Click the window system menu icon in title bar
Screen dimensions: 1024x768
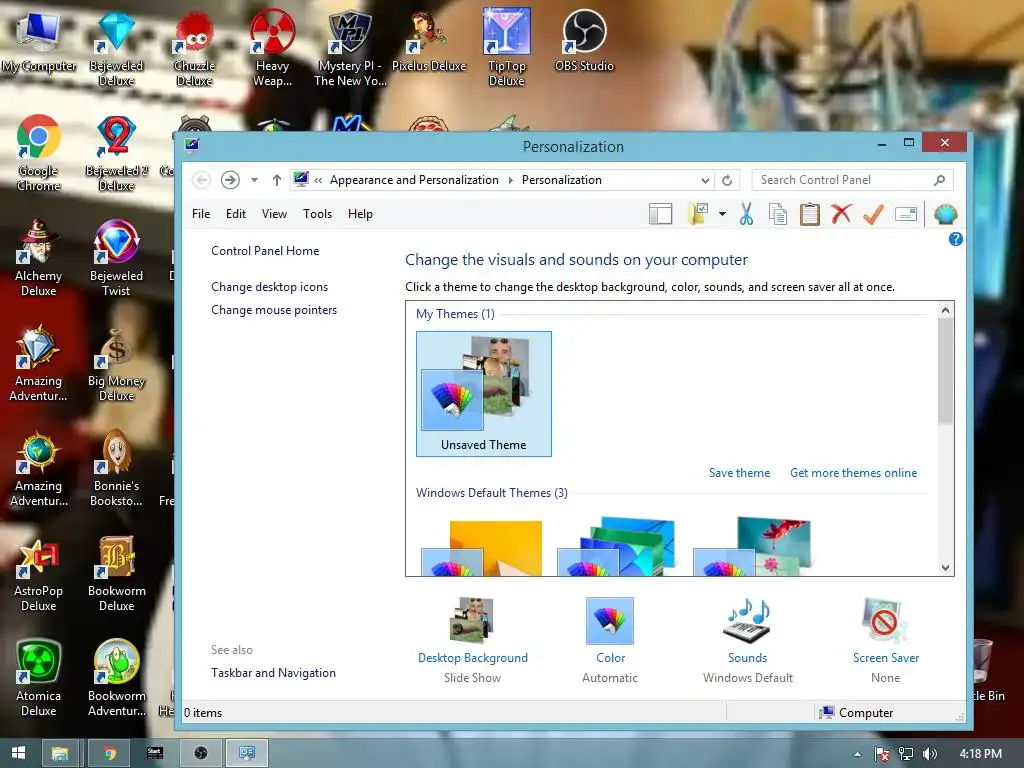[x=191, y=145]
